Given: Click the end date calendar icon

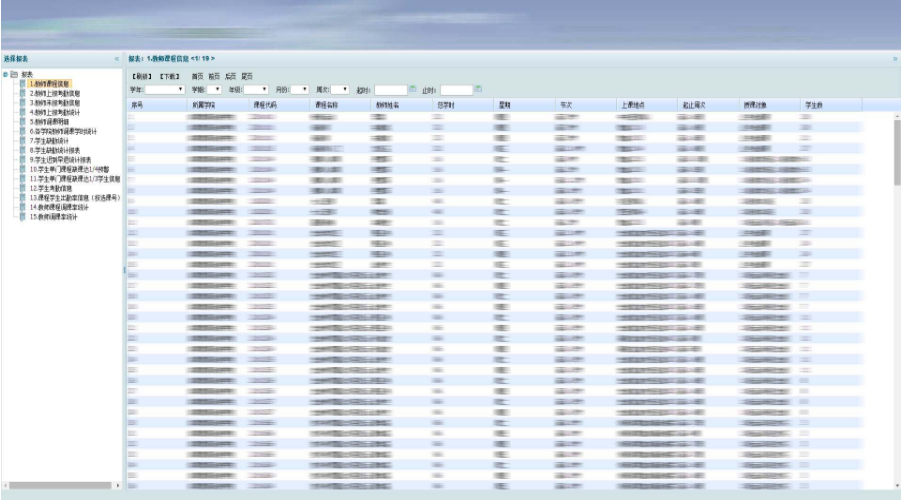Looking at the screenshot, I should [x=478, y=89].
